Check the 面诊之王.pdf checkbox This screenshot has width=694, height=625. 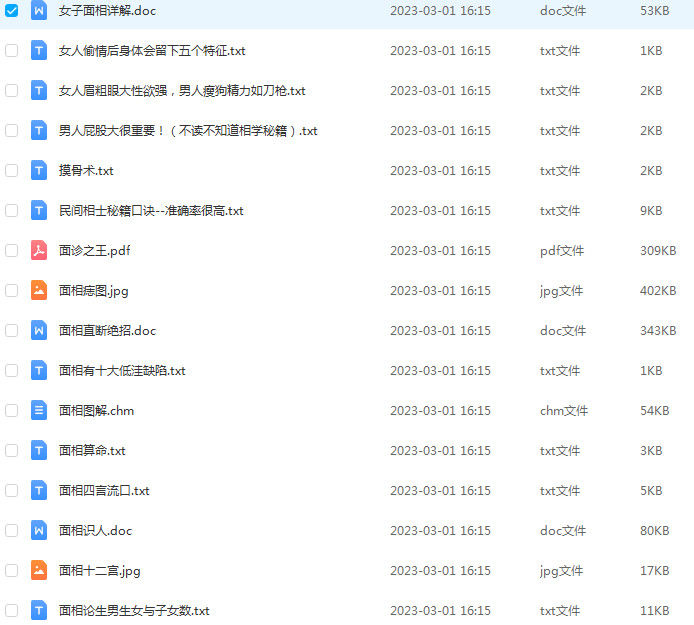click(x=12, y=251)
